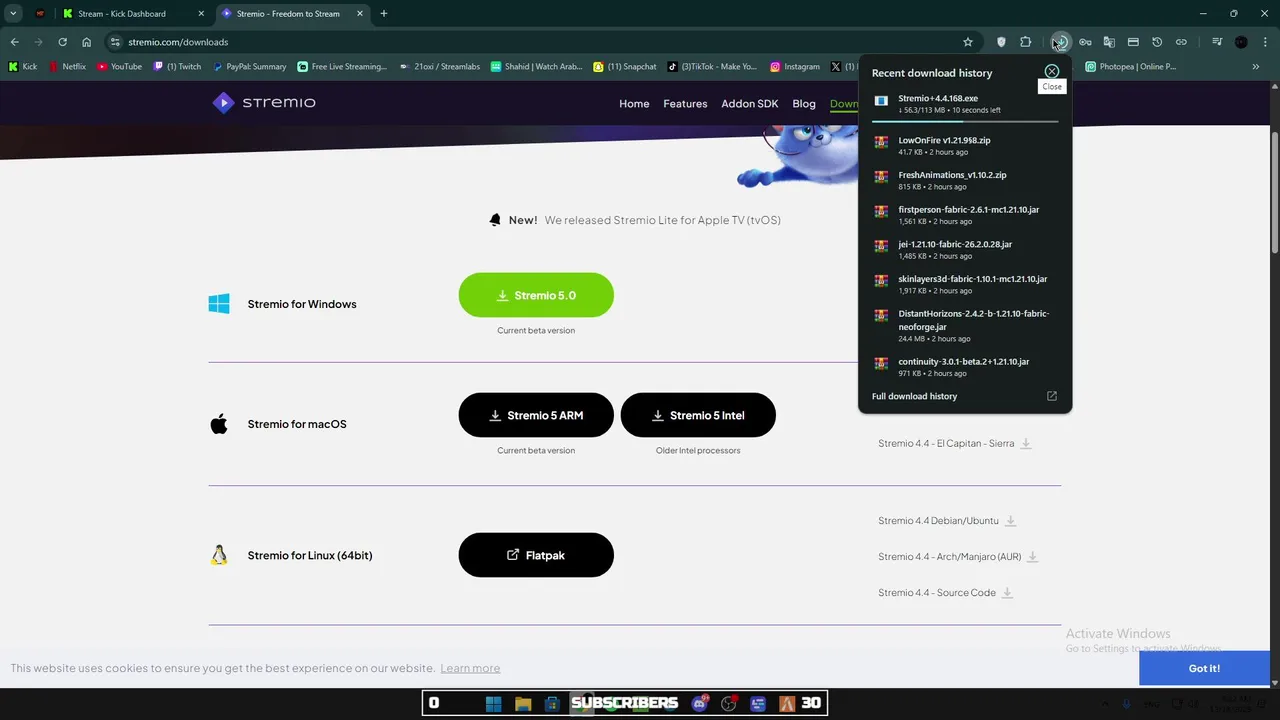
Task: Download Stremio 5.0 for Windows
Action: click(x=536, y=295)
